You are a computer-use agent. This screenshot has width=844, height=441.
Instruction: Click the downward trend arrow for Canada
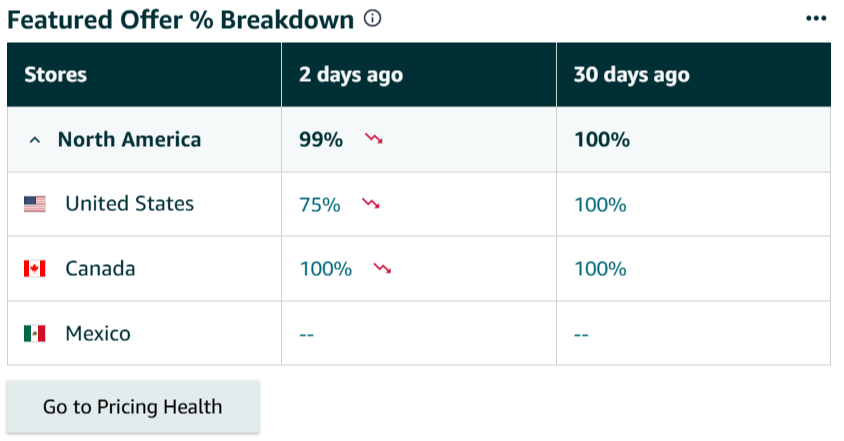click(x=382, y=268)
